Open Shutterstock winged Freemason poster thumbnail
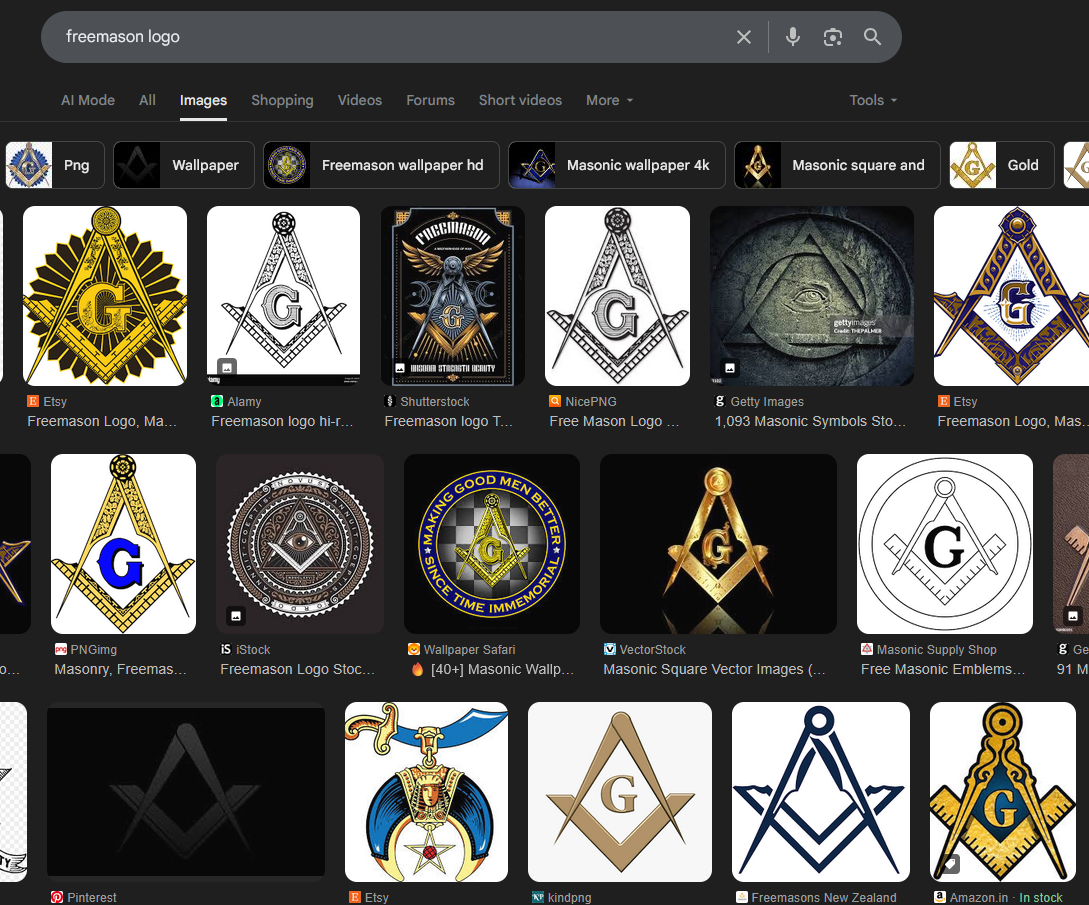Viewport: 1089px width, 905px height. click(453, 296)
